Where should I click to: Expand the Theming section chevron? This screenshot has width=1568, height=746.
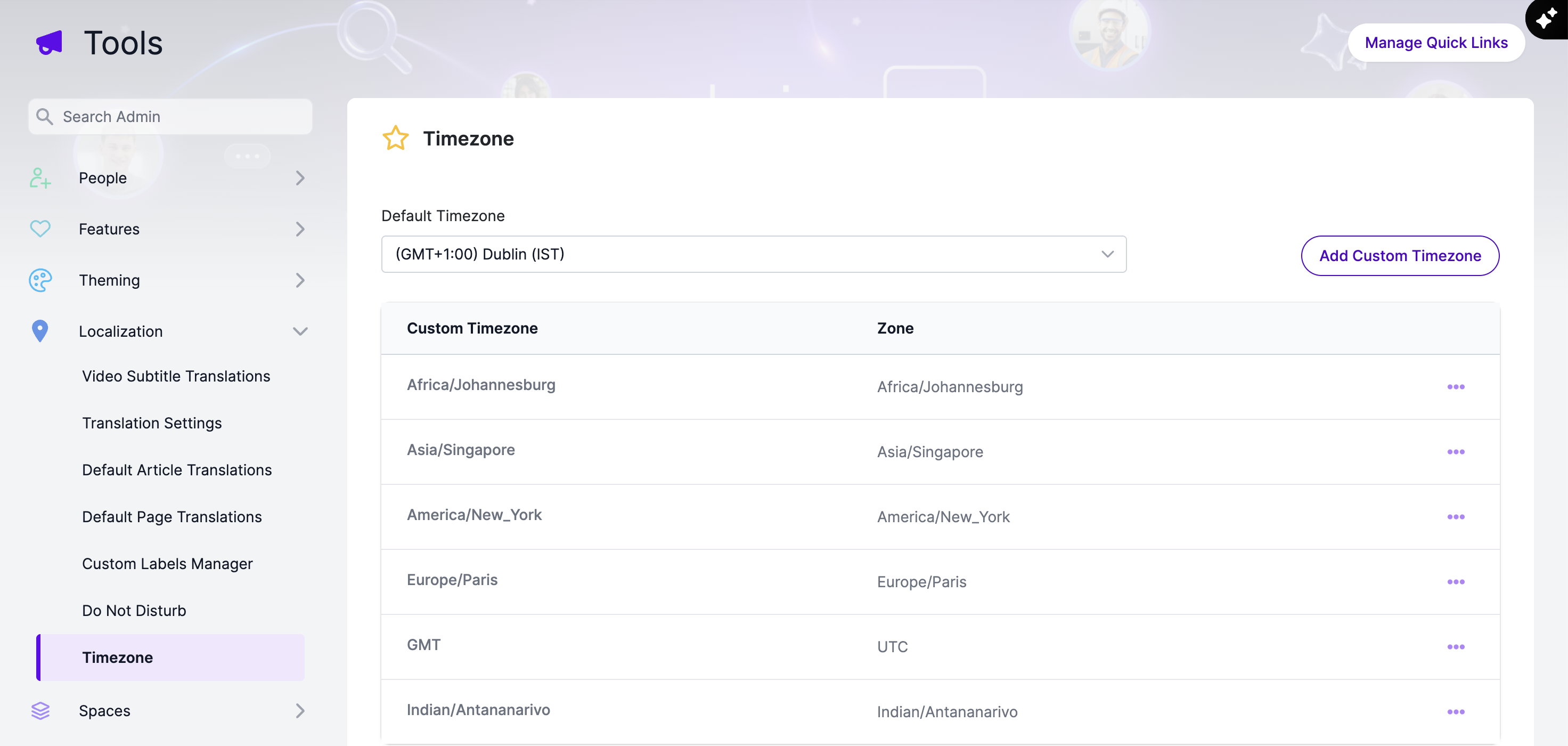pyautogui.click(x=300, y=280)
